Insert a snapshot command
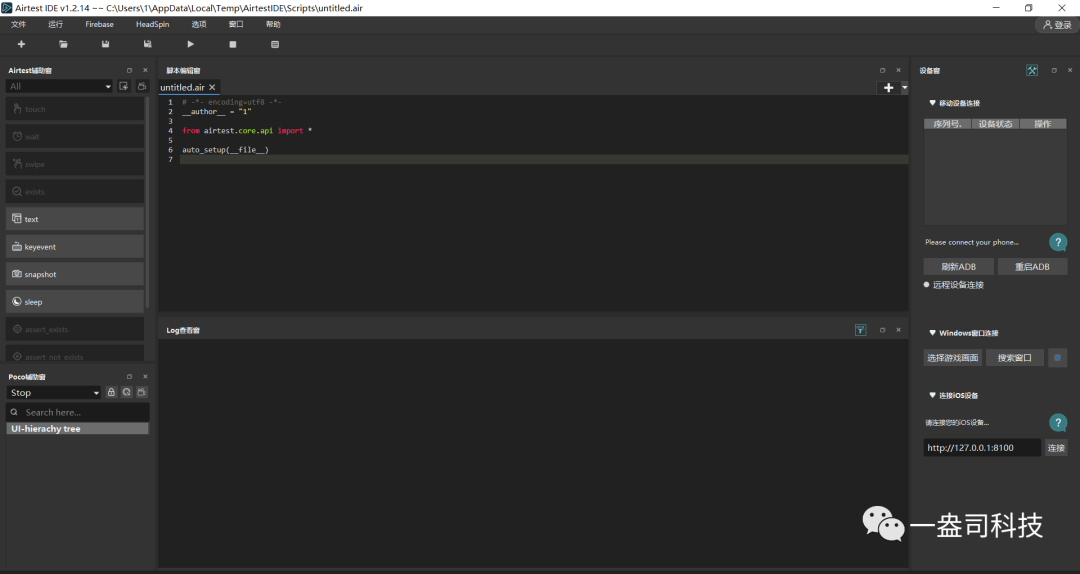Image resolution: width=1080 pixels, height=574 pixels. [75, 274]
